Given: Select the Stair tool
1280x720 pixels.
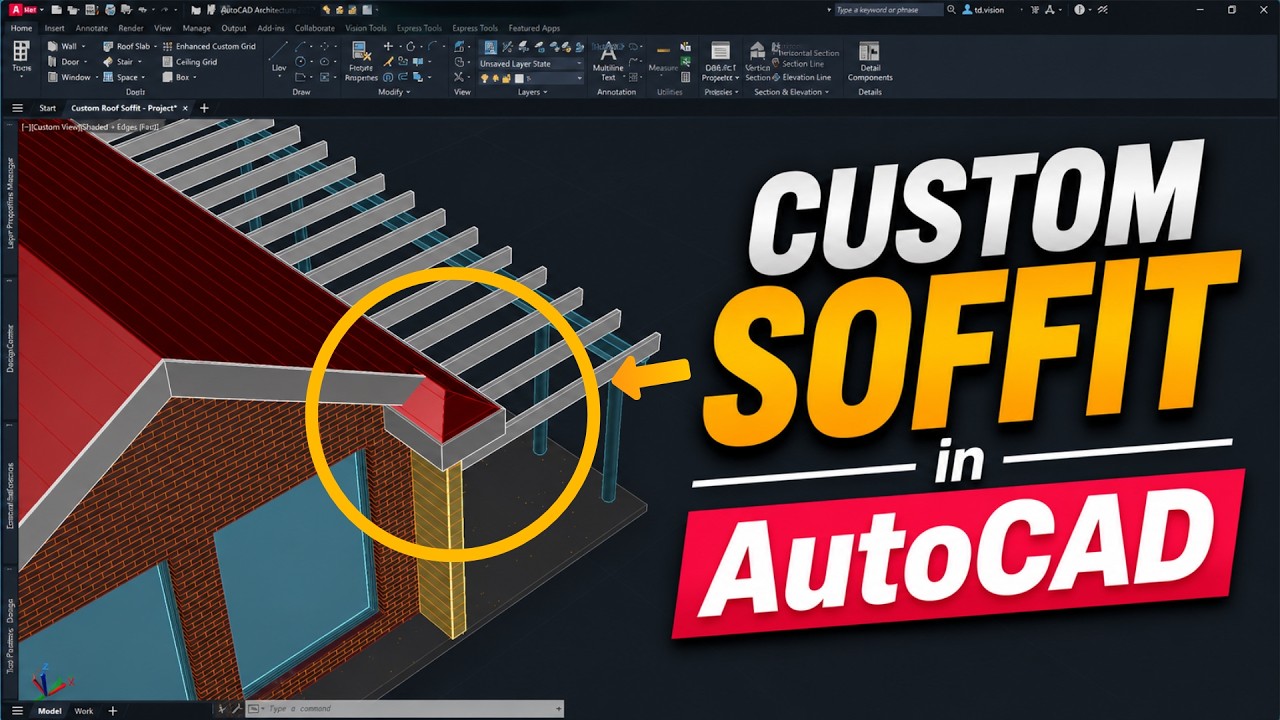Looking at the screenshot, I should [118, 62].
